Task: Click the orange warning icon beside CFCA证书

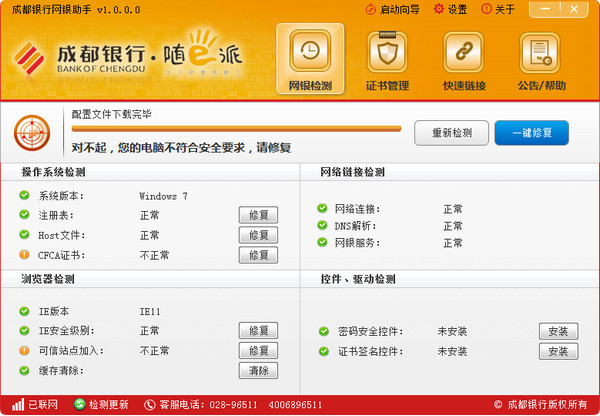Action: pyautogui.click(x=24, y=254)
